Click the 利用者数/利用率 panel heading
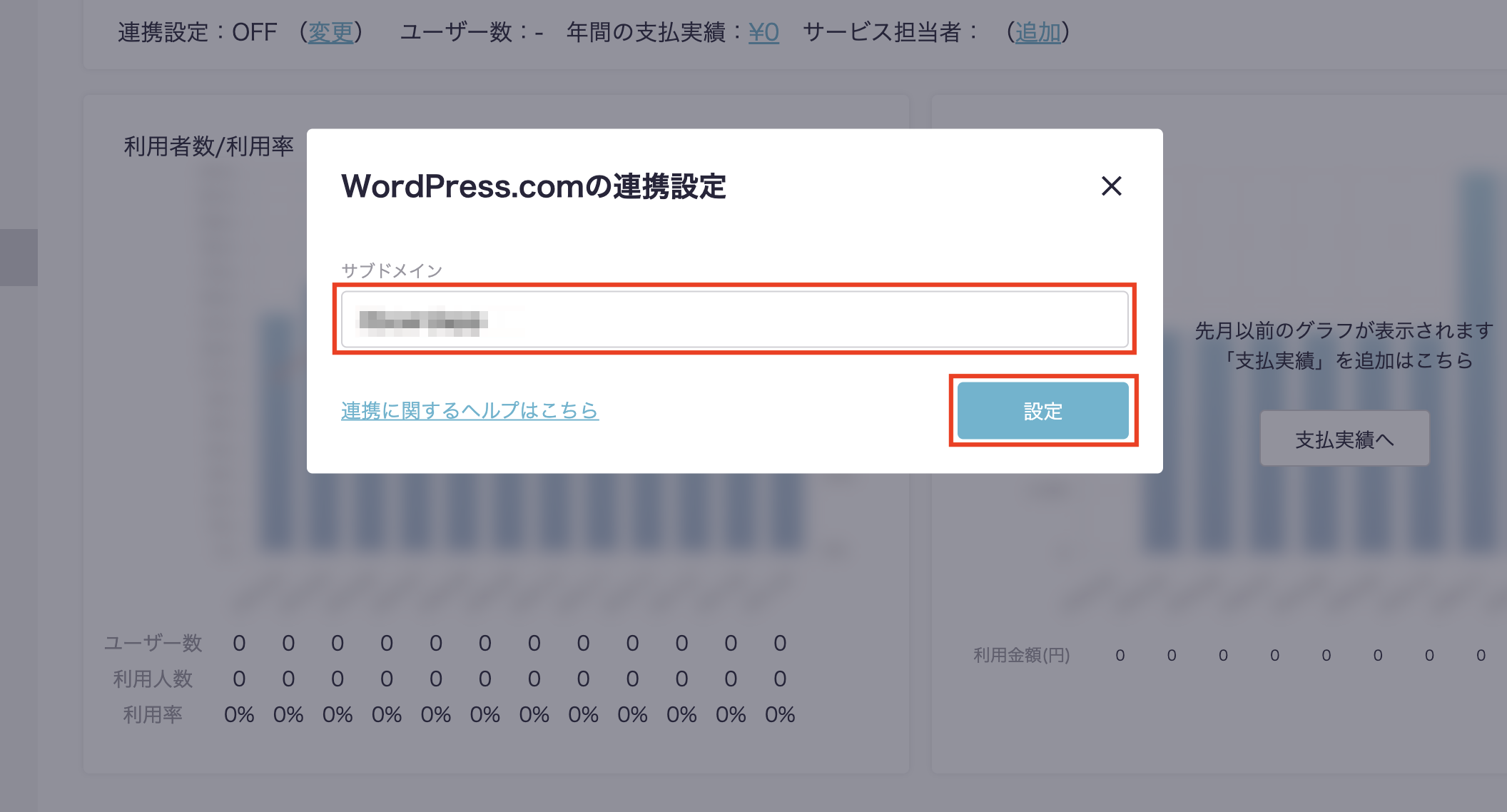 tap(208, 146)
